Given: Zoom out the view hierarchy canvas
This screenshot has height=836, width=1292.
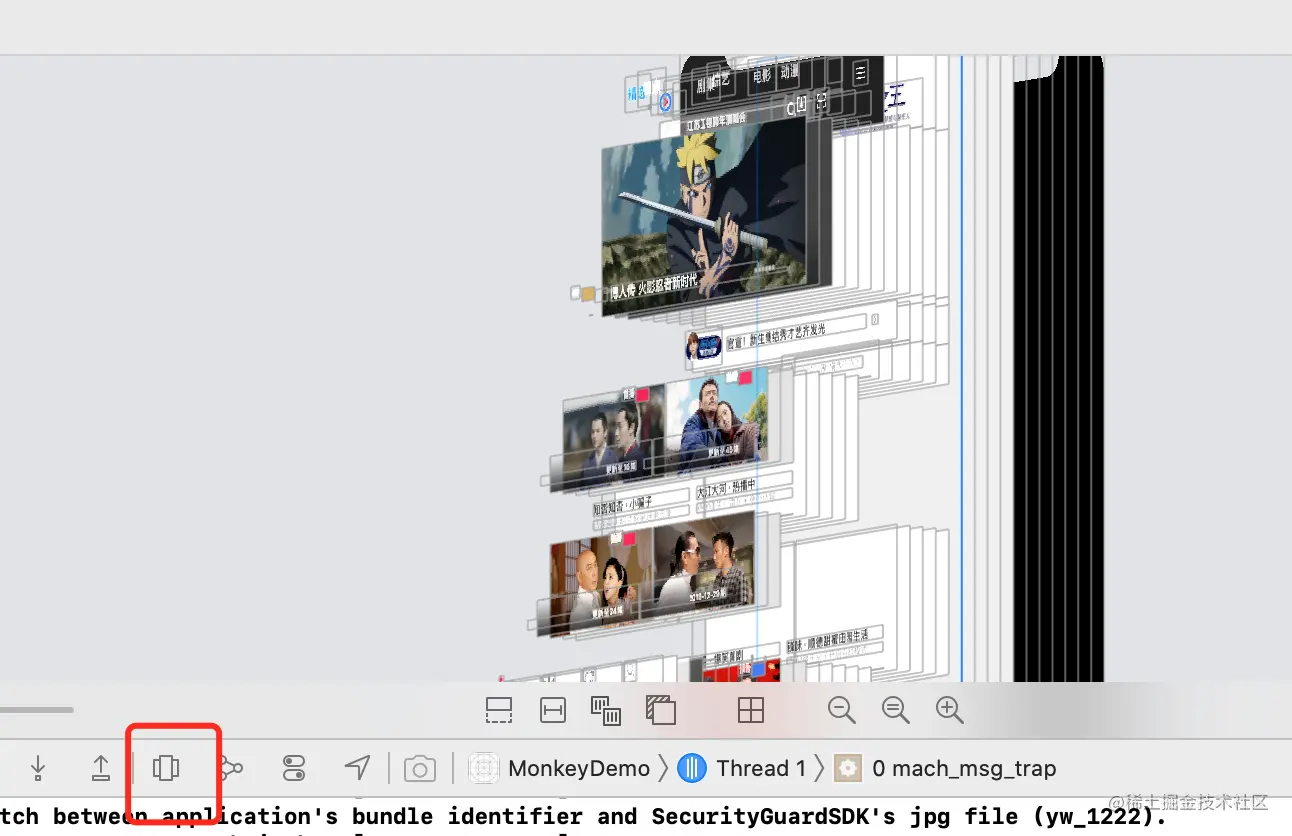Looking at the screenshot, I should [x=842, y=710].
